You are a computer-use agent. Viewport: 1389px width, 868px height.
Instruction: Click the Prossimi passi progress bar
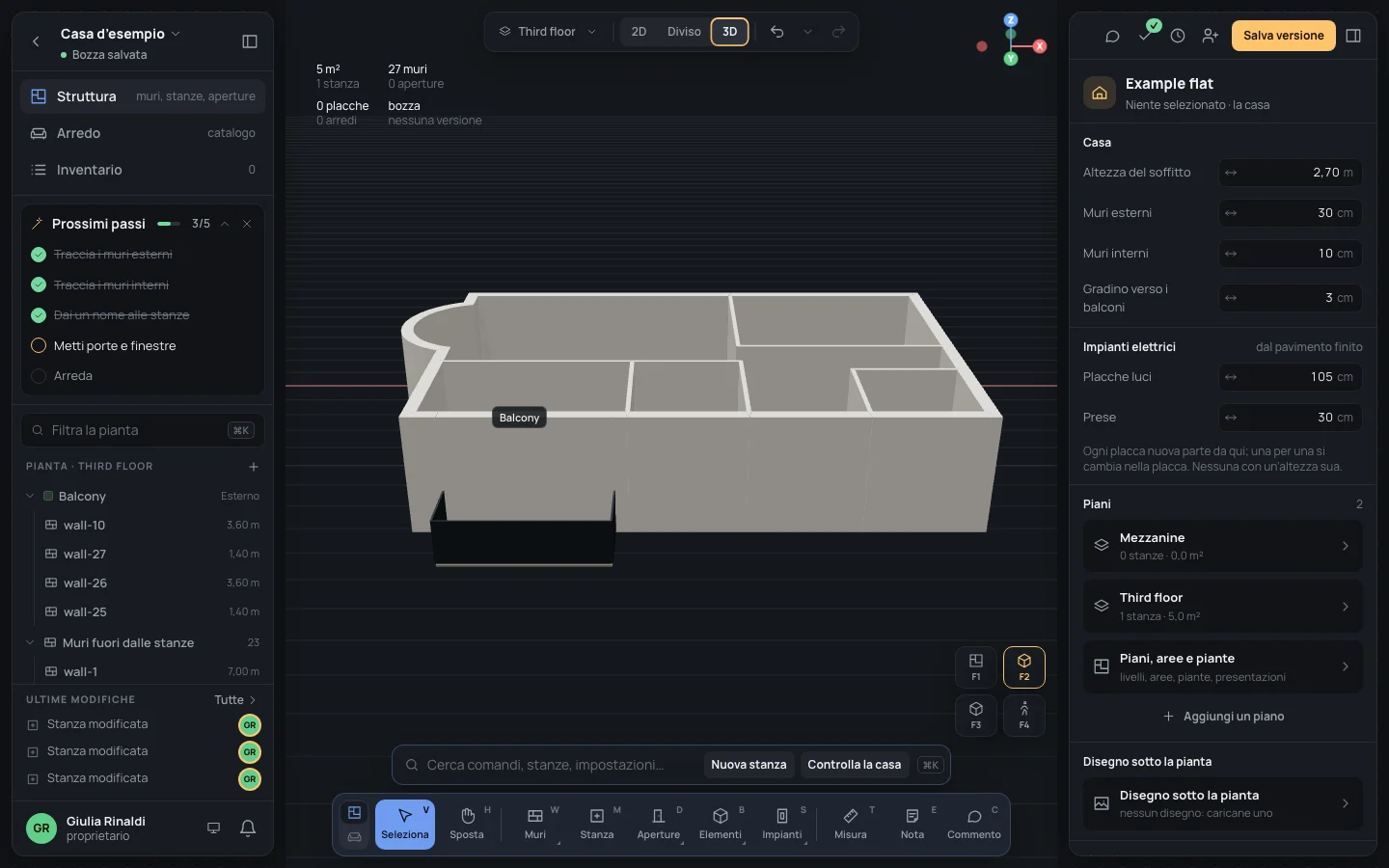[x=169, y=224]
